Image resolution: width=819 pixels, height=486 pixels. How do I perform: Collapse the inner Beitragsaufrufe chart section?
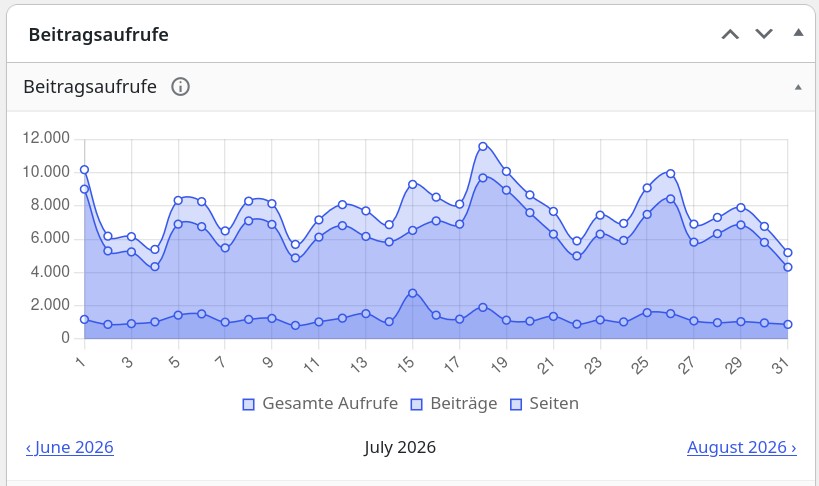(x=798, y=87)
